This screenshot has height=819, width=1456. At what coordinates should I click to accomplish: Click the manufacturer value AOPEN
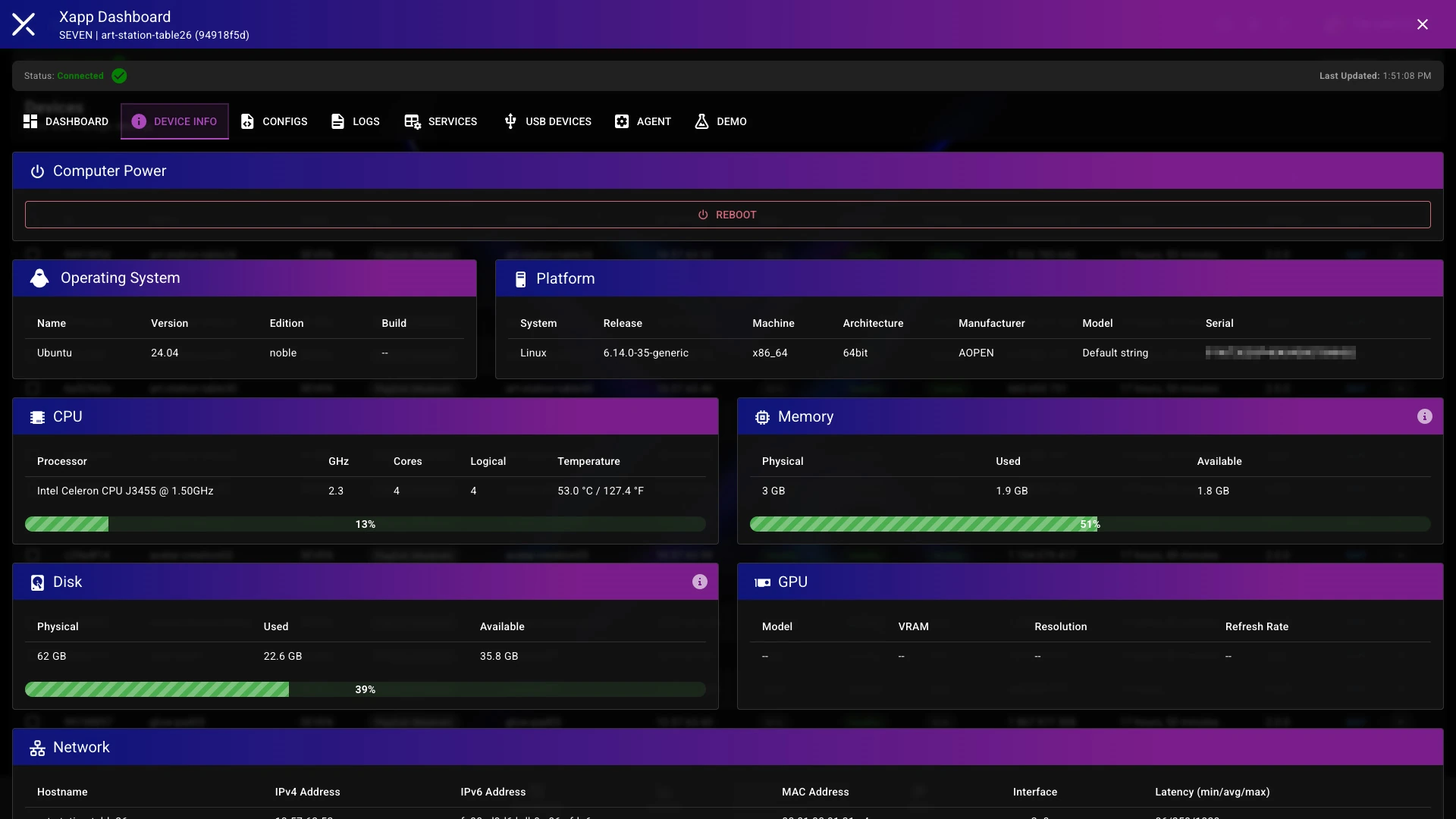[976, 353]
